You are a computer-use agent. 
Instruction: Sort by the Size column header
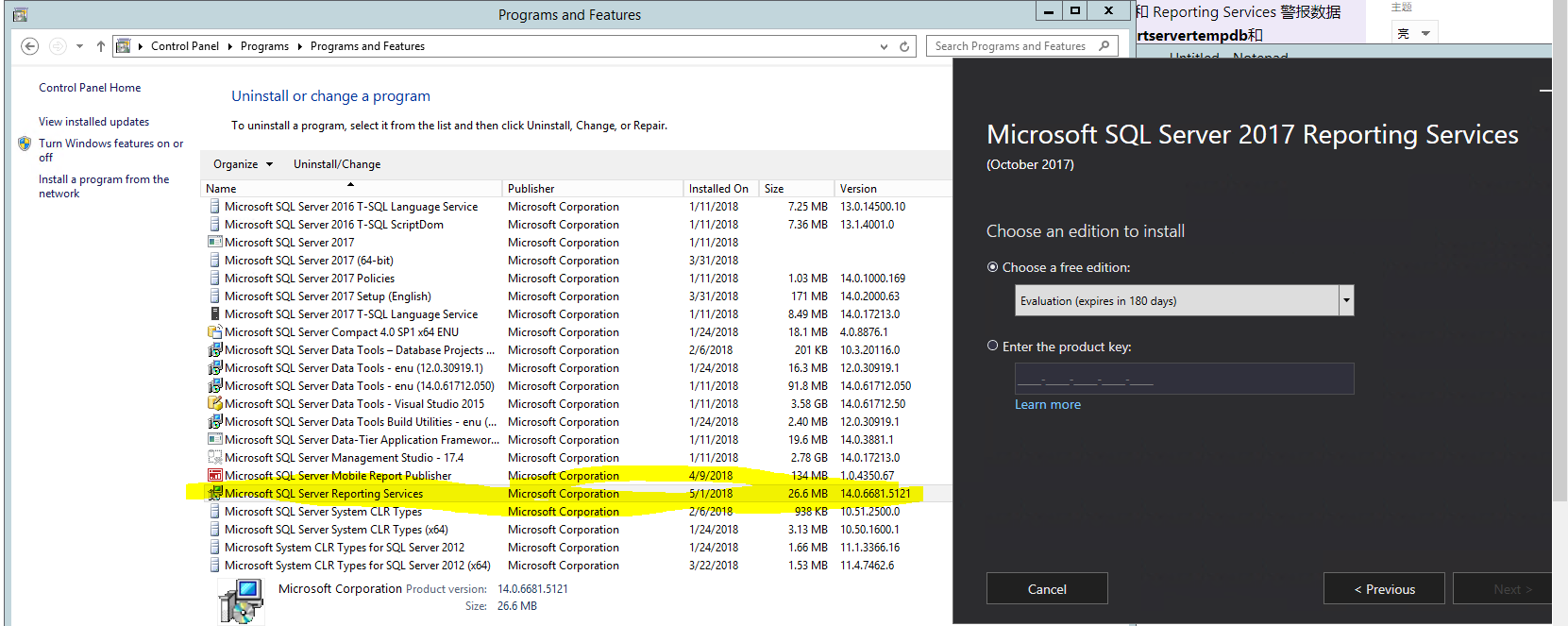click(x=796, y=188)
